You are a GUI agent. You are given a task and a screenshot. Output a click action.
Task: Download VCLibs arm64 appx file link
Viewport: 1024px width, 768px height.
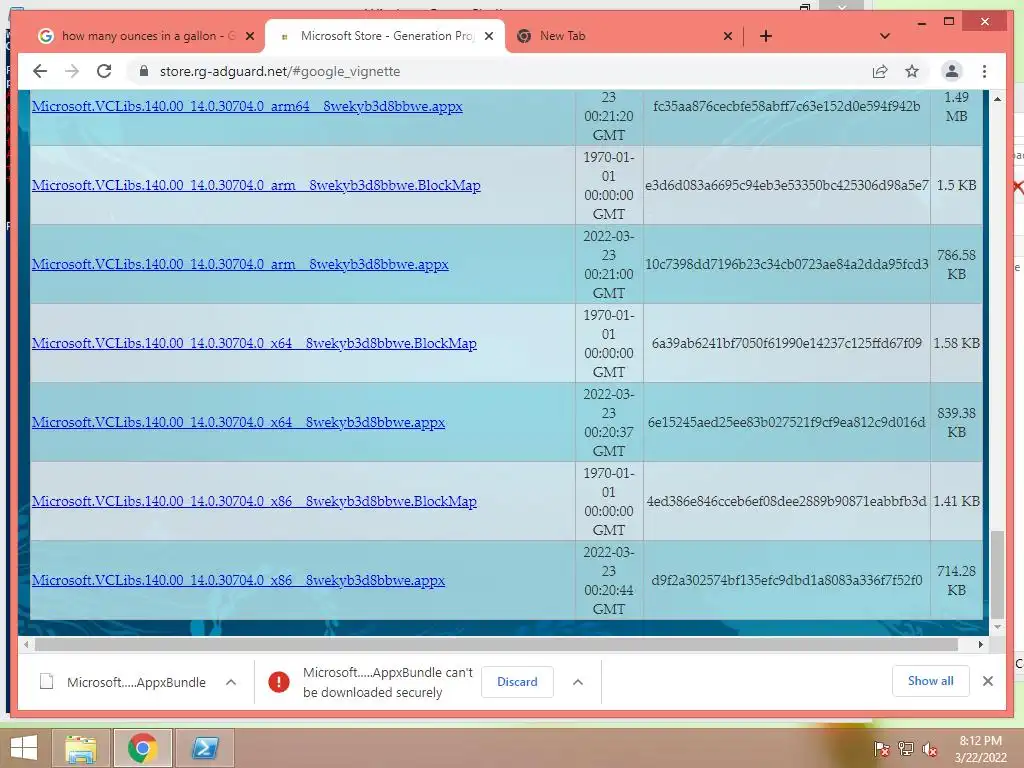pyautogui.click(x=247, y=106)
